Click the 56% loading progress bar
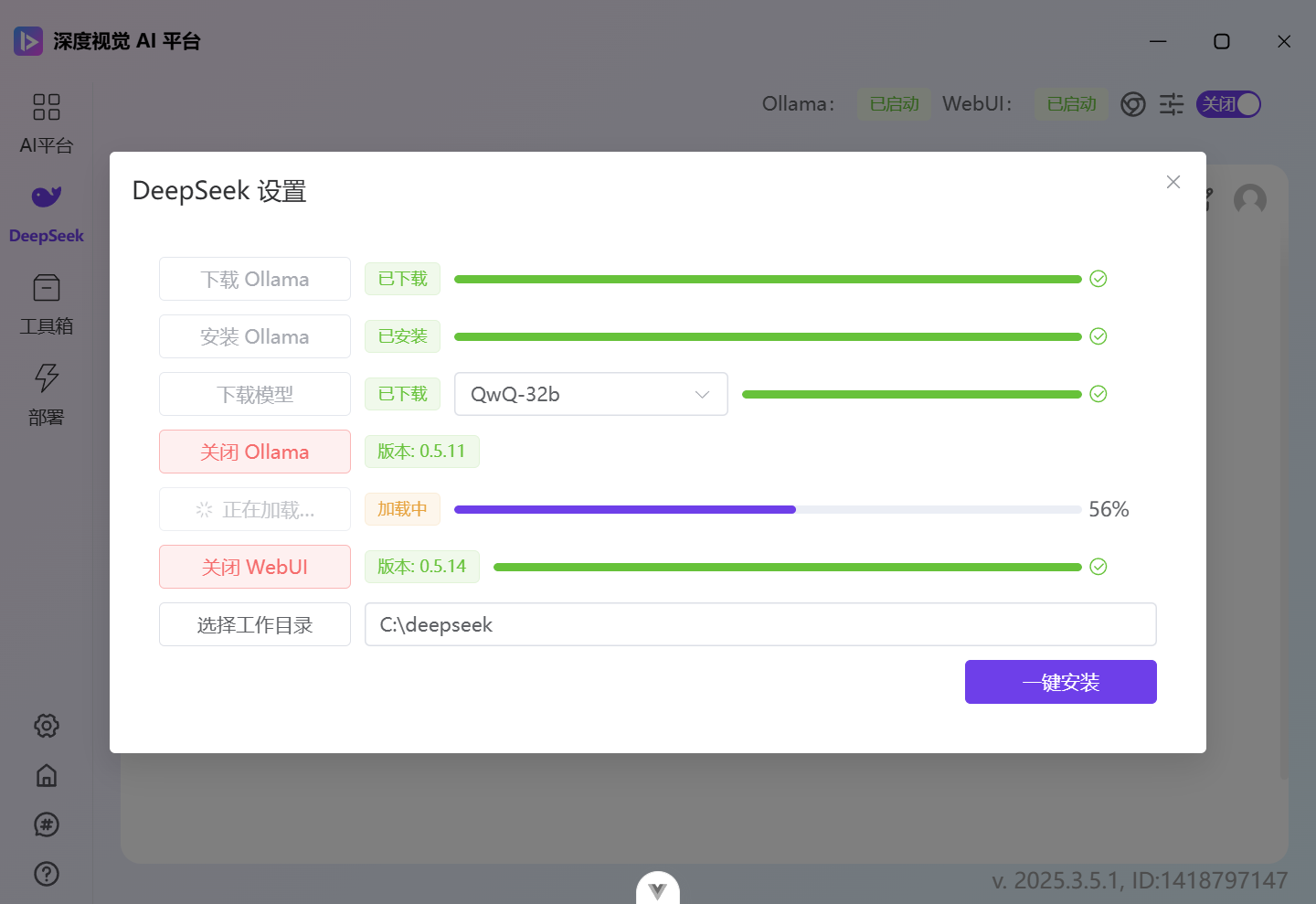 (768, 509)
